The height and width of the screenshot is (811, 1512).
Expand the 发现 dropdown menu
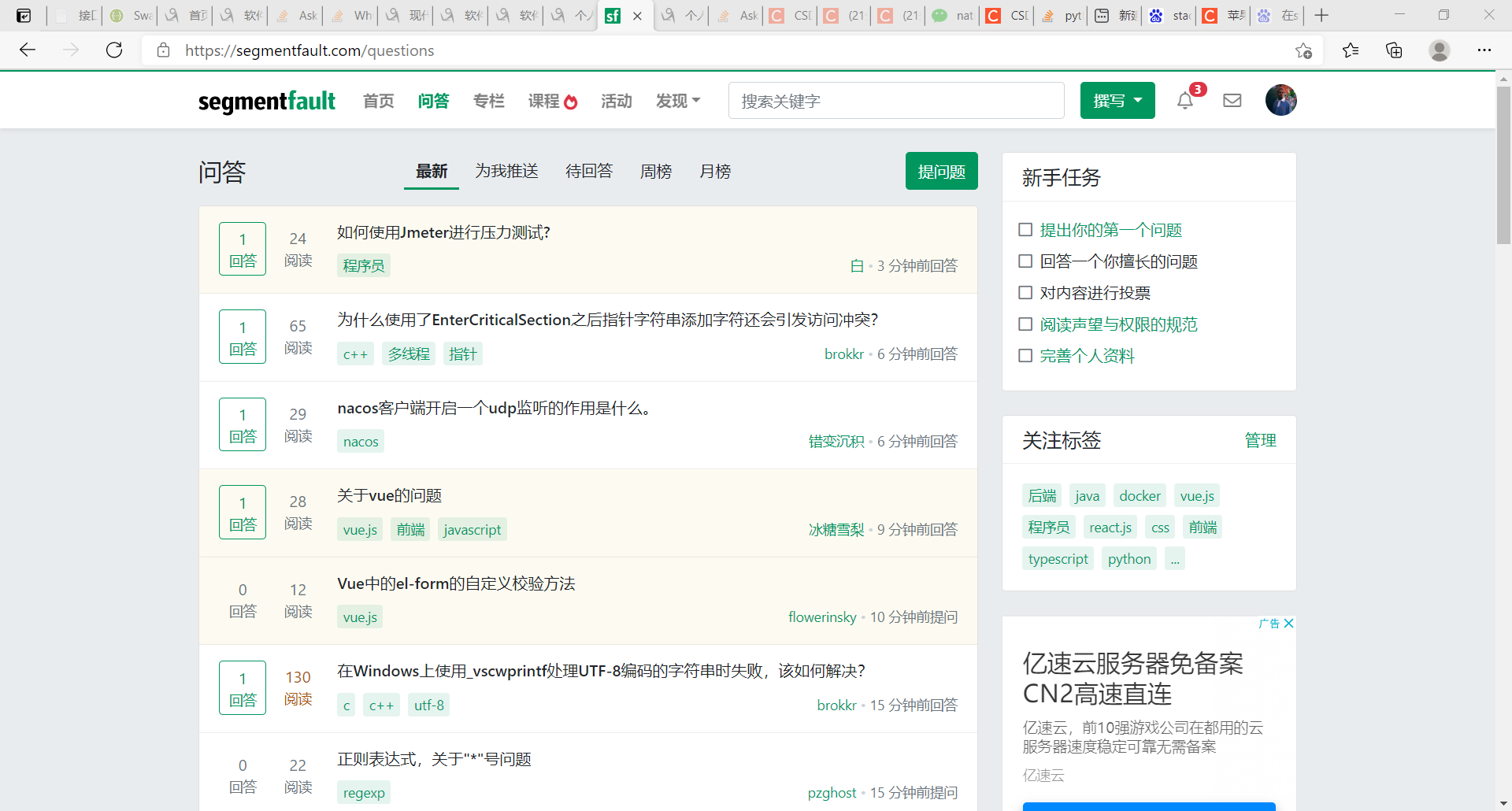678,101
